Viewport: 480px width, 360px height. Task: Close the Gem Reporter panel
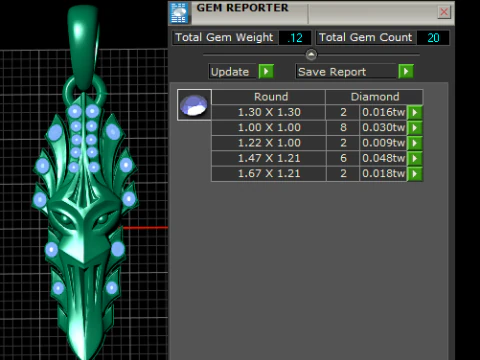(444, 12)
